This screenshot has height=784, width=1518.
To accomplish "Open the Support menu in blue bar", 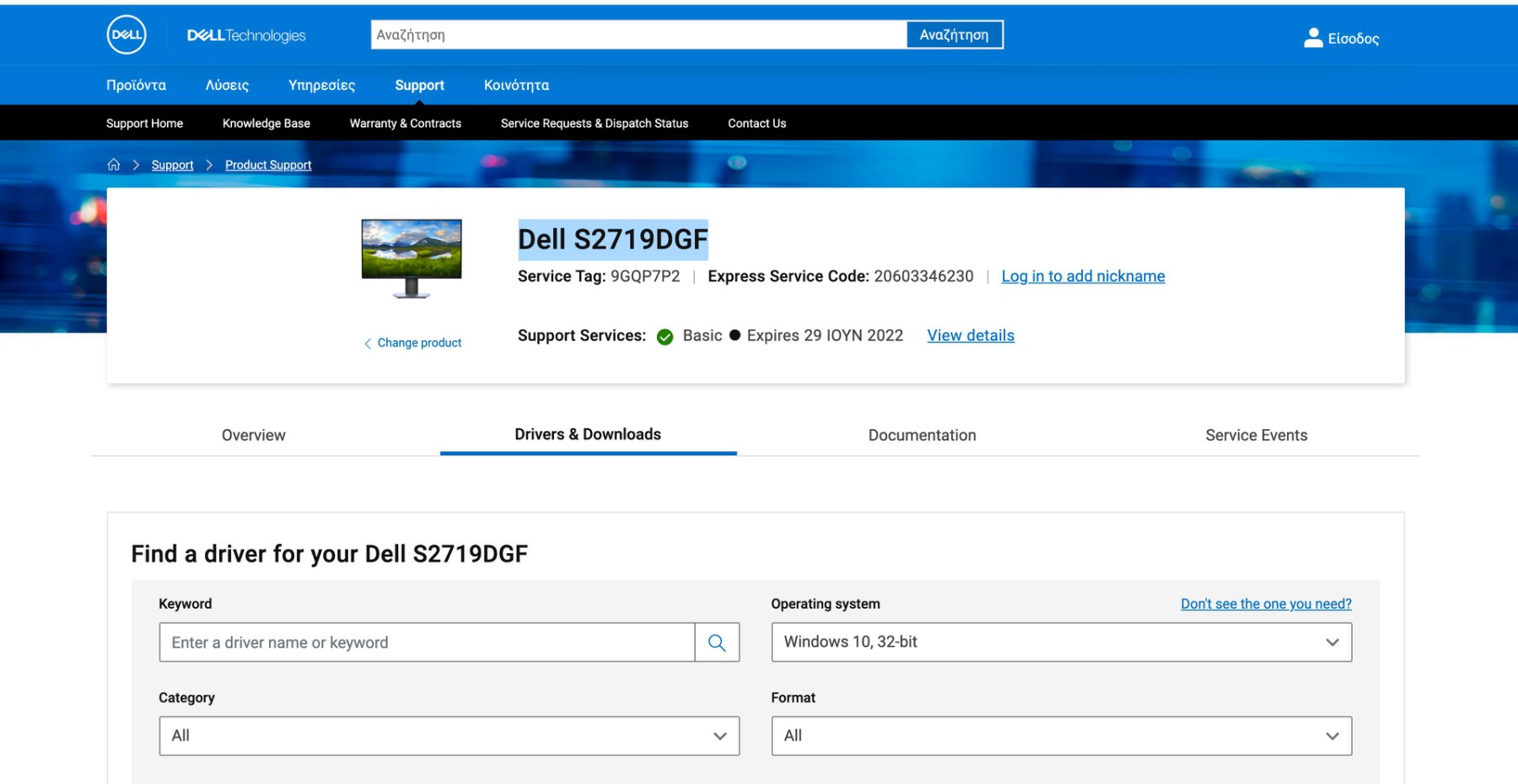I will click(419, 85).
